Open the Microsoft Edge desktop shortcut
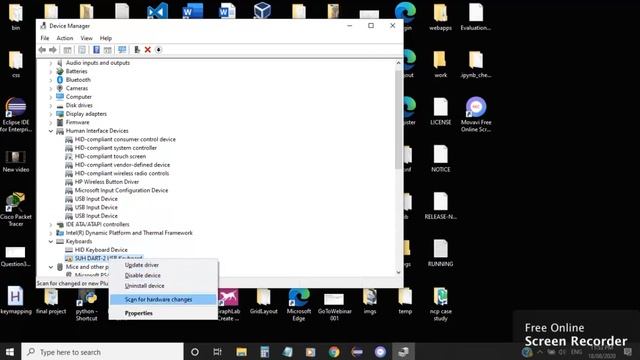 [299, 304]
